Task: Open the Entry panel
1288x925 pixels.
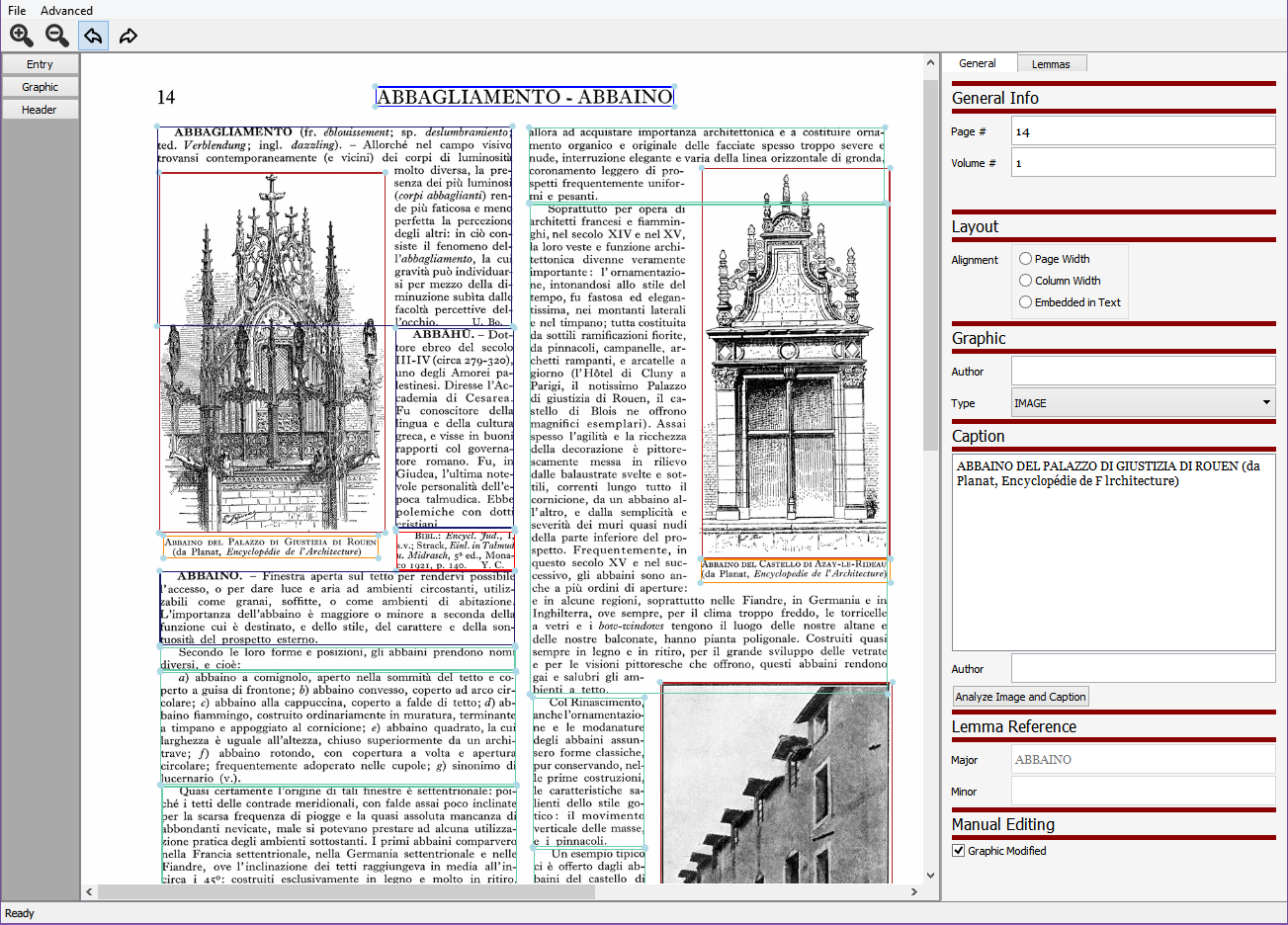Action: [40, 63]
